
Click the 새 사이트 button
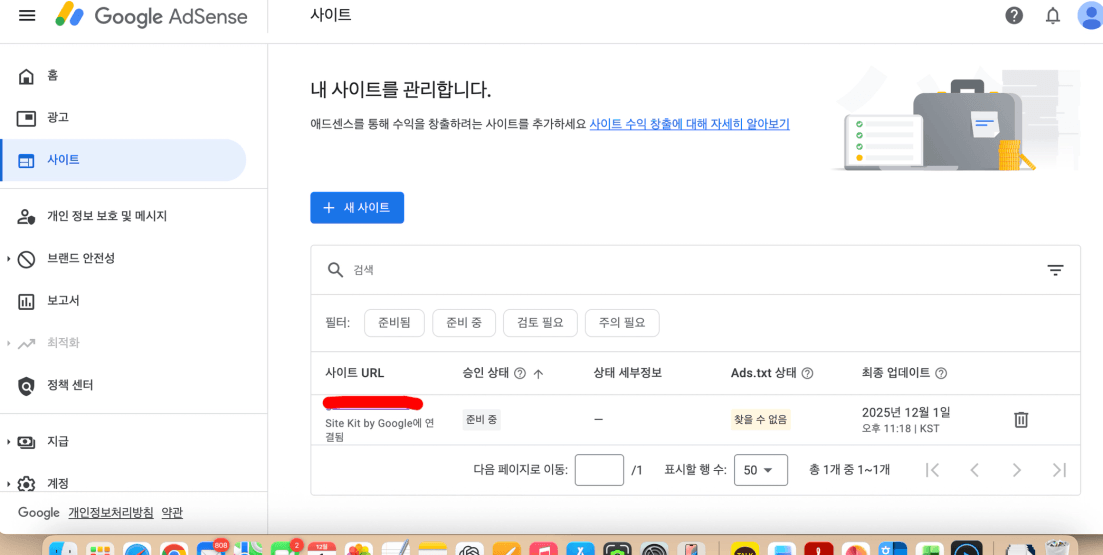[357, 208]
